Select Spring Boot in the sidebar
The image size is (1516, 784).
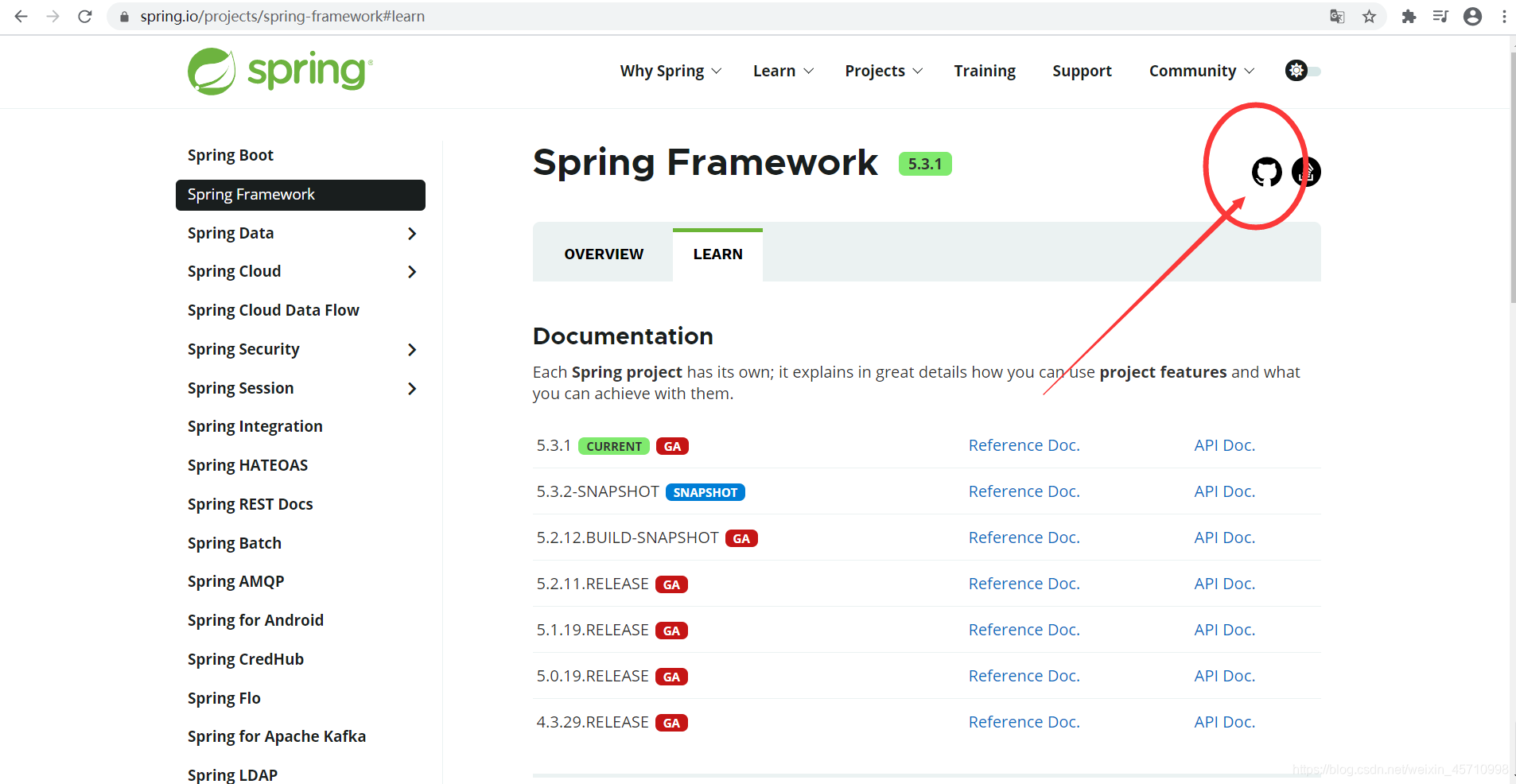coord(231,154)
